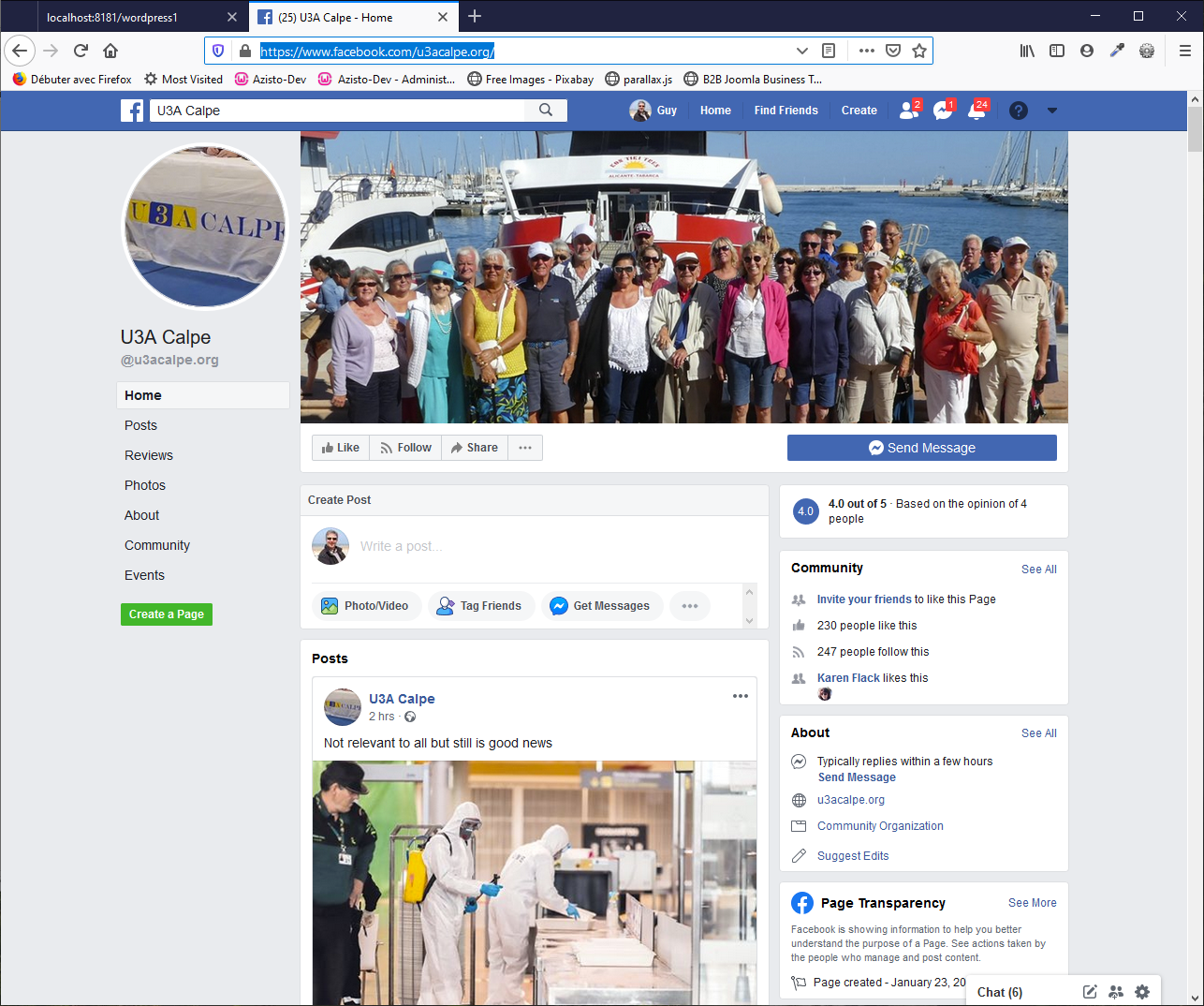Viewport: 1204px width, 1006px height.
Task: Open notifications bell with badge 24
Action: [977, 110]
